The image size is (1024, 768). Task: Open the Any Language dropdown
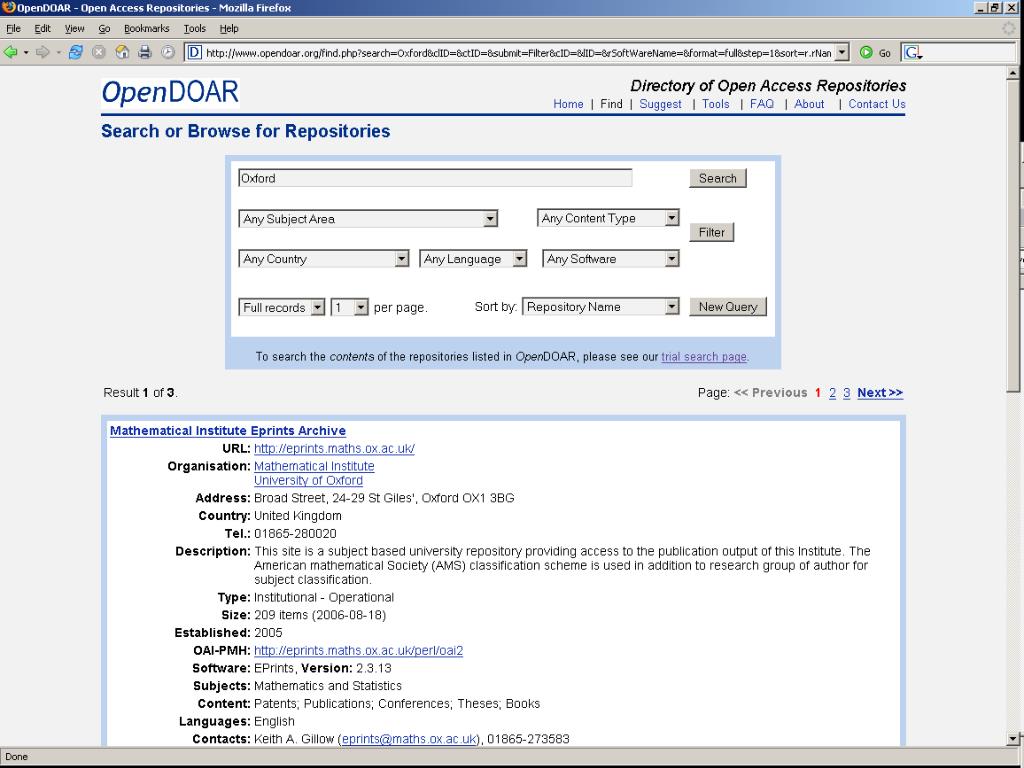[x=473, y=259]
